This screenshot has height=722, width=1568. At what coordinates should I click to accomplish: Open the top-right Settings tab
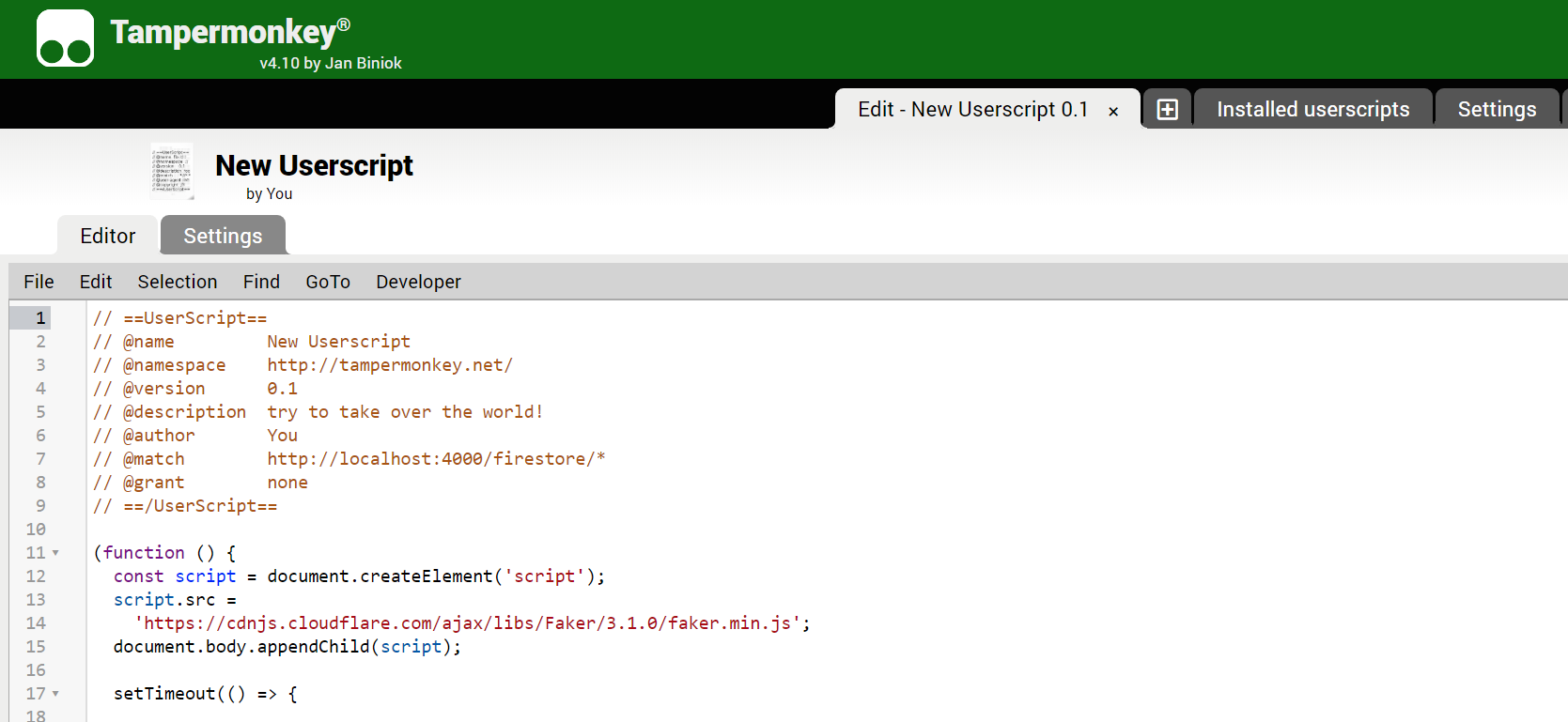1496,110
